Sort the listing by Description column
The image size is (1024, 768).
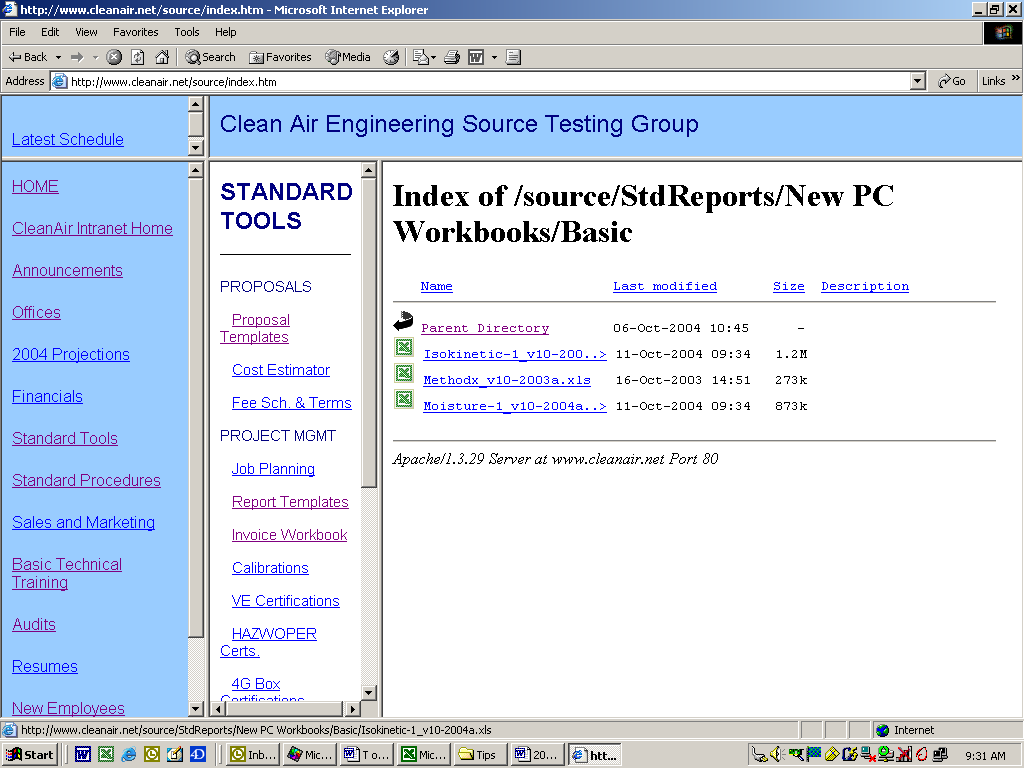865,286
